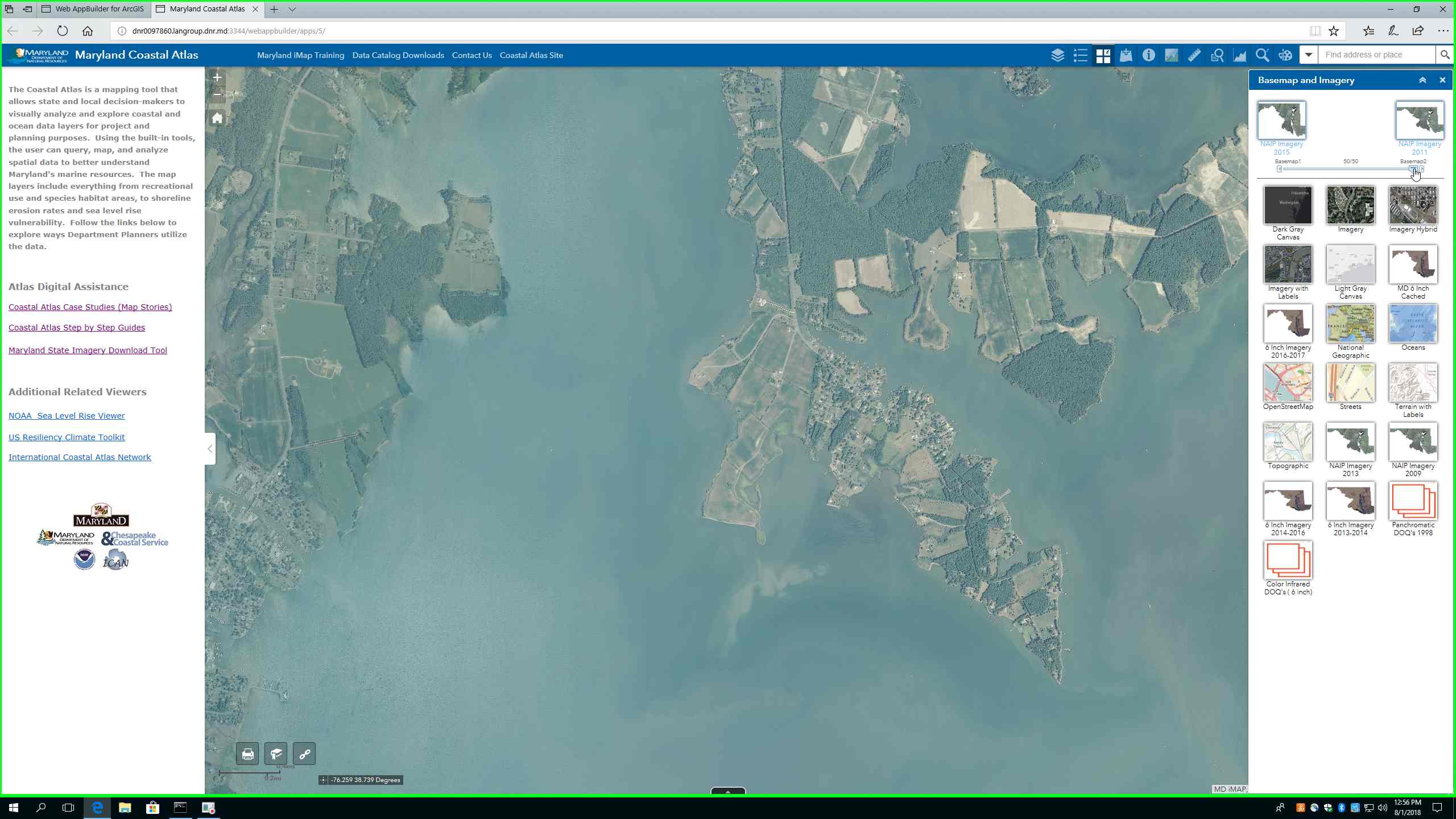The image size is (1456, 819).
Task: Zoom in with the plus button
Action: coord(217,77)
